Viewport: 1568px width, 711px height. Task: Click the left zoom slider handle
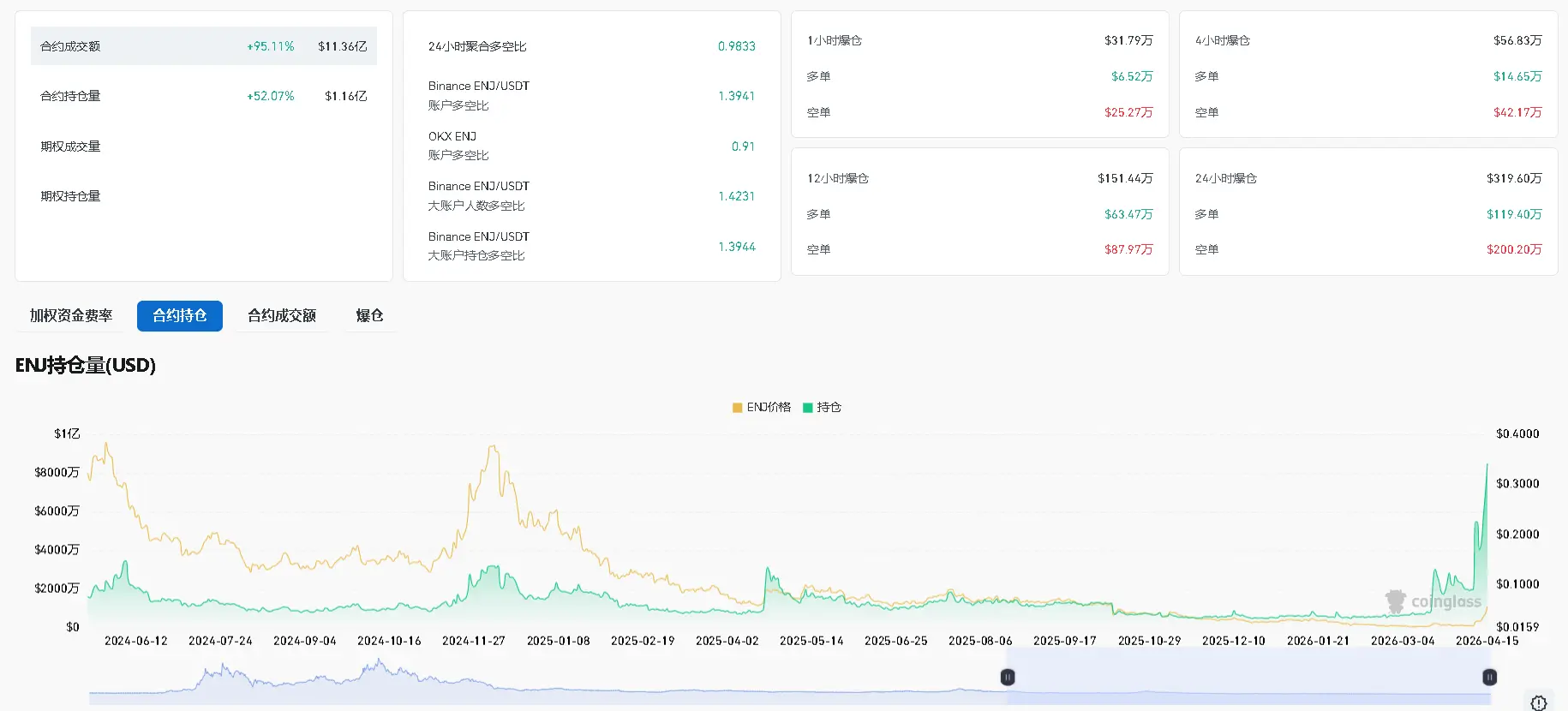pyautogui.click(x=1008, y=678)
